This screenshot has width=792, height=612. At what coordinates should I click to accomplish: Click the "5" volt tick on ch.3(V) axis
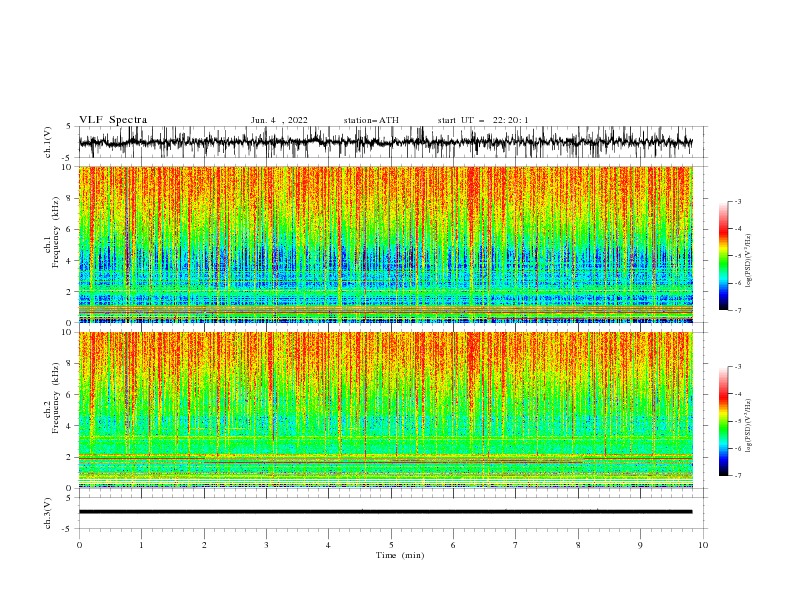point(69,498)
